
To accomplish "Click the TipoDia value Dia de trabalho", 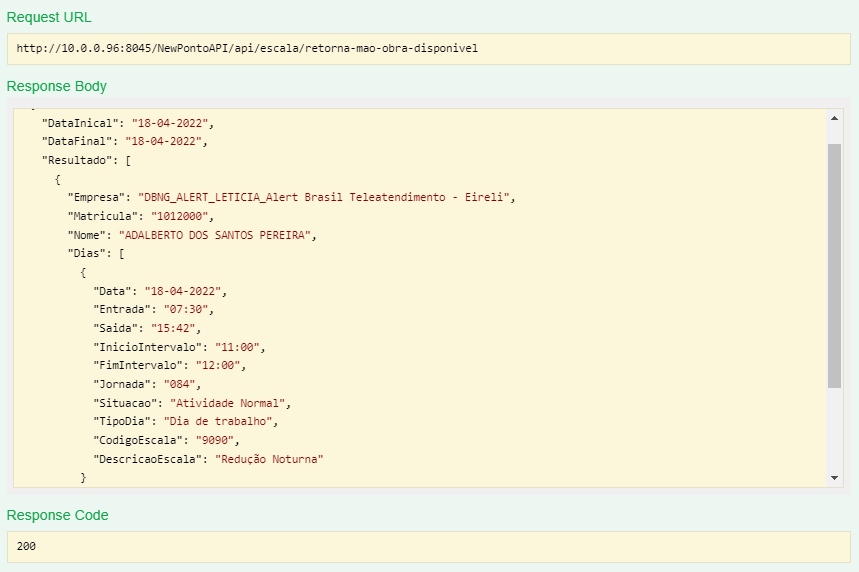I will [219, 421].
